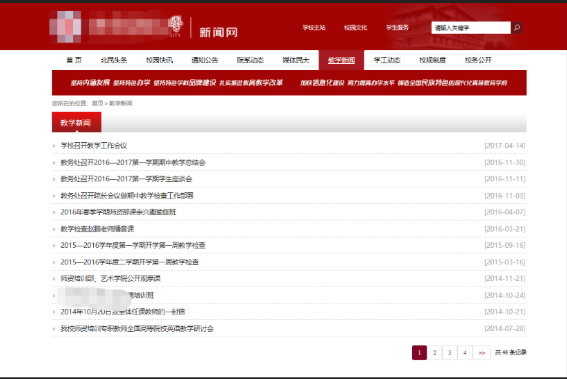Open the 学生服务 header link
The width and height of the screenshot is (567, 379).
coord(397,27)
